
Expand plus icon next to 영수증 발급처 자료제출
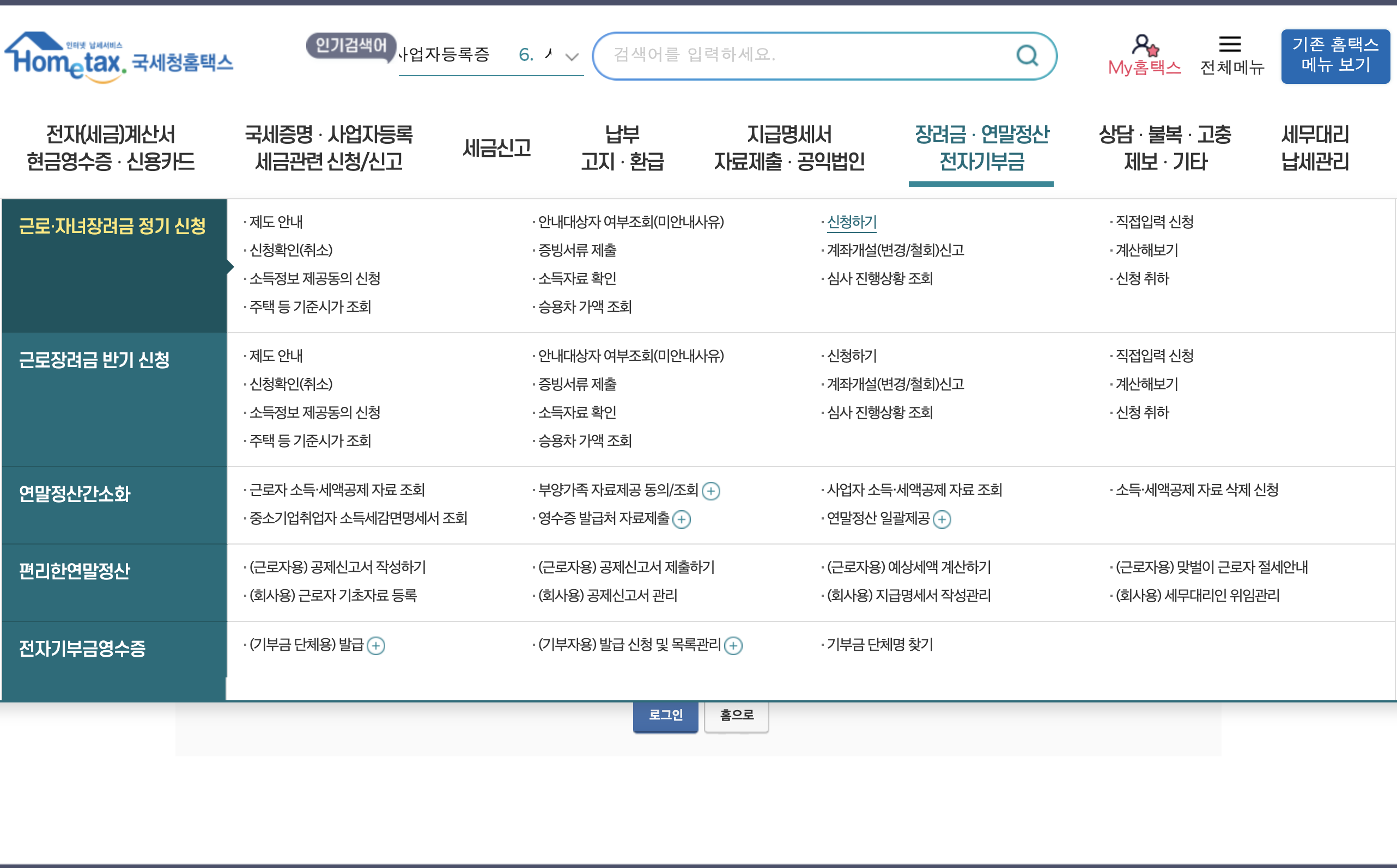(681, 519)
